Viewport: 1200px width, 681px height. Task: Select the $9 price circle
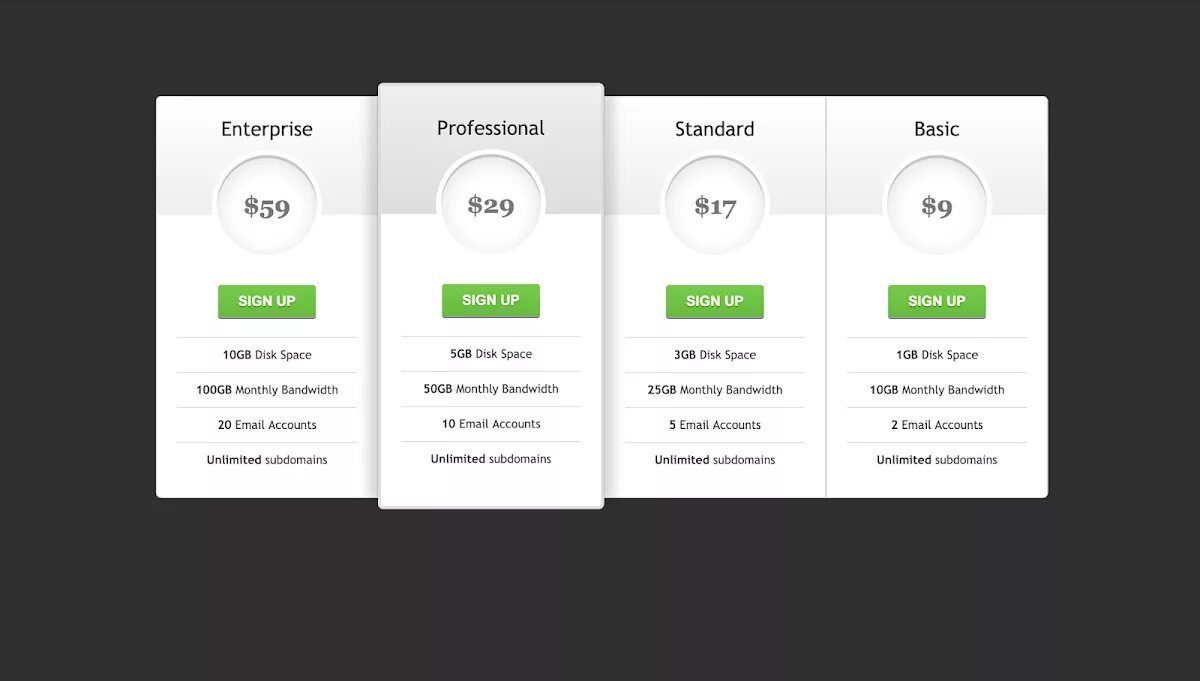(937, 207)
